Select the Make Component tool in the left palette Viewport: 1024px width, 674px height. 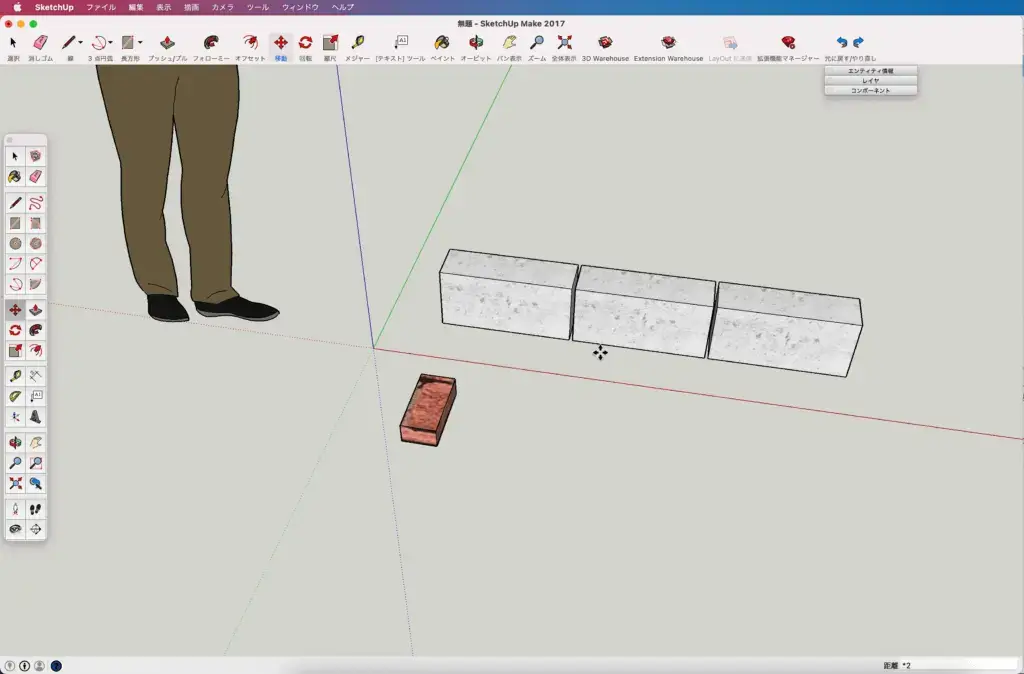click(x=35, y=156)
